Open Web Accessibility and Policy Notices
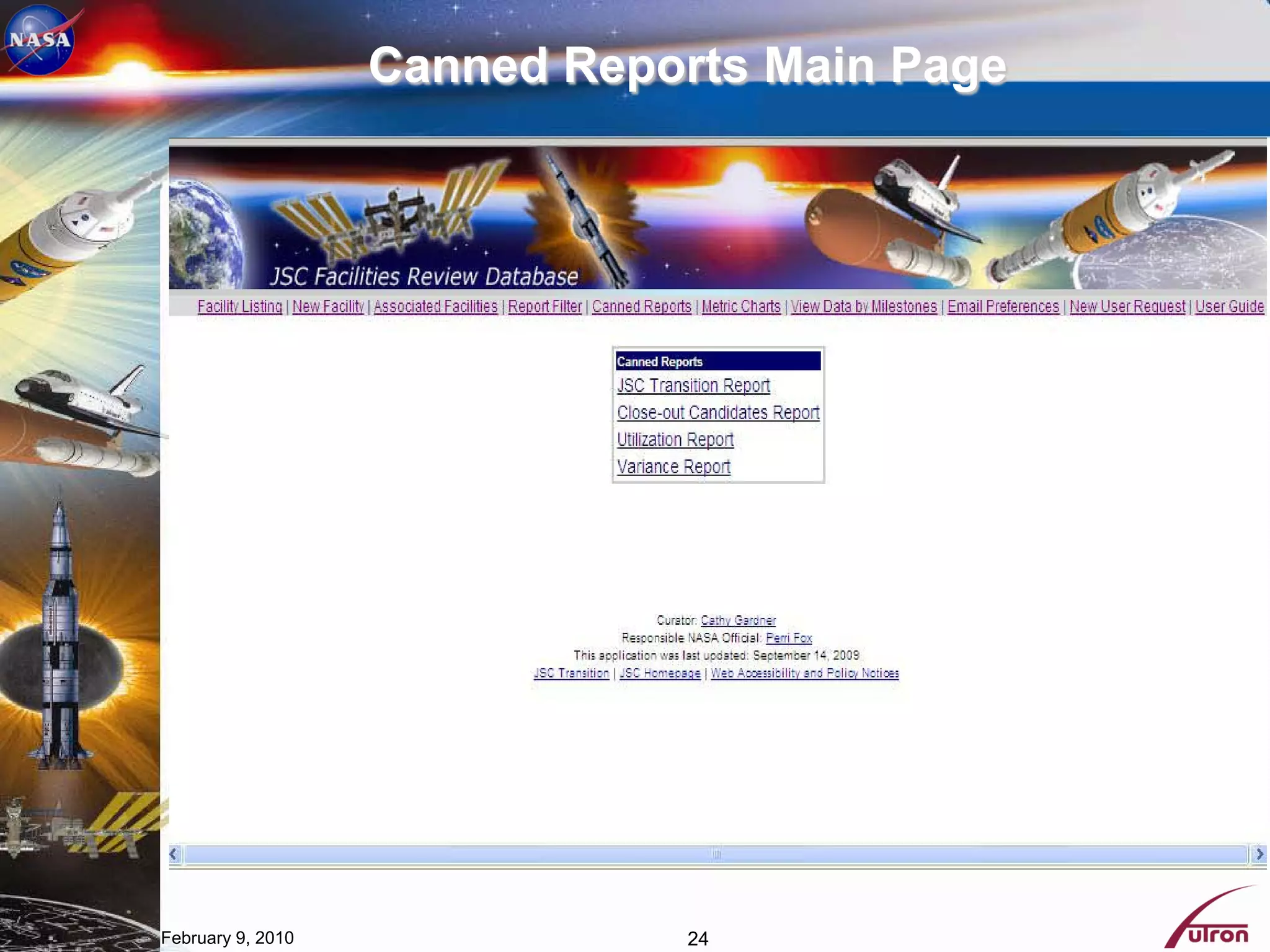1270x952 pixels. click(x=804, y=673)
